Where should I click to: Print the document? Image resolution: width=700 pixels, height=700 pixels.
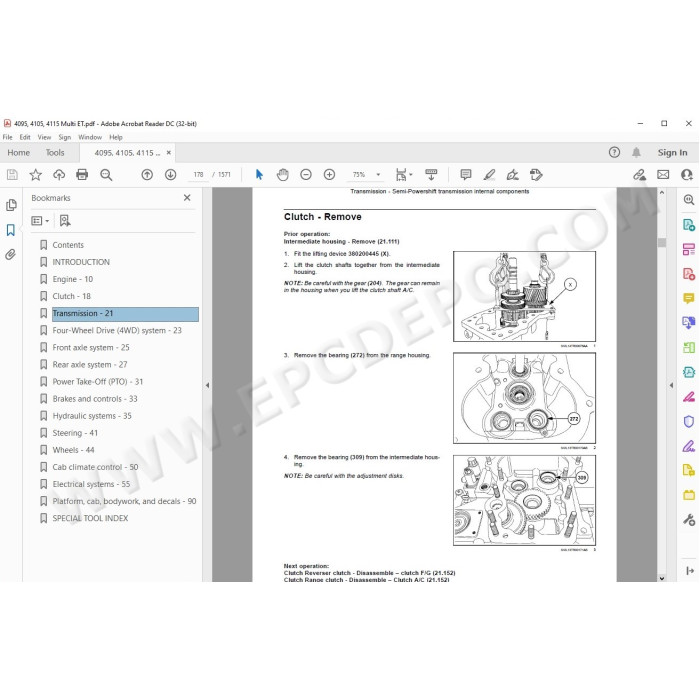click(x=82, y=175)
